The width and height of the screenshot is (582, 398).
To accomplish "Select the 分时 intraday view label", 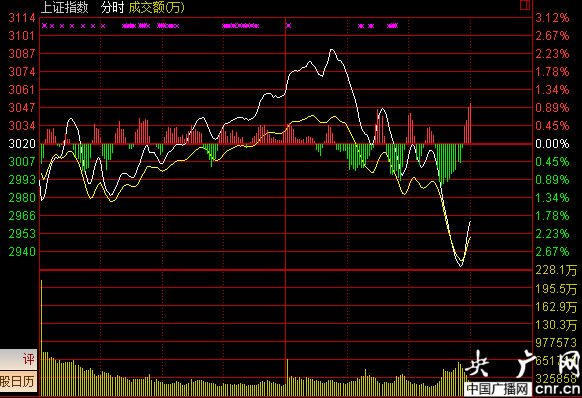I will click(x=112, y=7).
